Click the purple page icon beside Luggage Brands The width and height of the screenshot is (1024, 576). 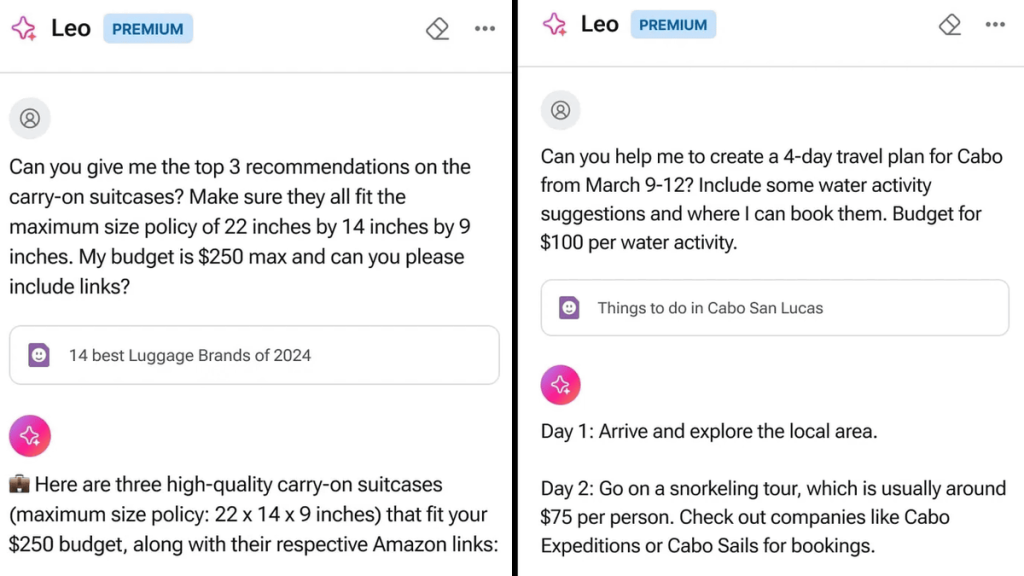click(x=39, y=355)
